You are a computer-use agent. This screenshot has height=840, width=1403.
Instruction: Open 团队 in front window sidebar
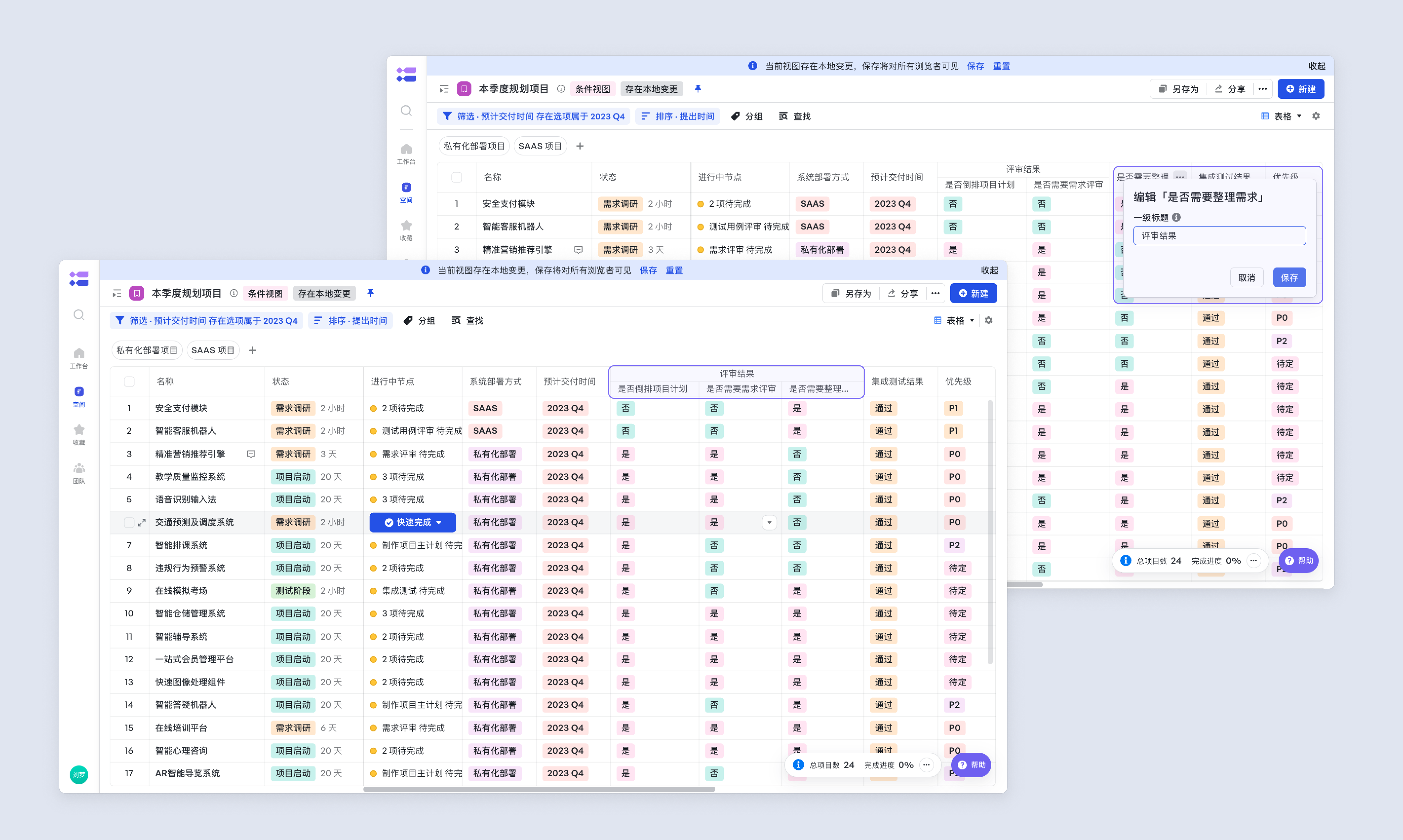(x=79, y=473)
